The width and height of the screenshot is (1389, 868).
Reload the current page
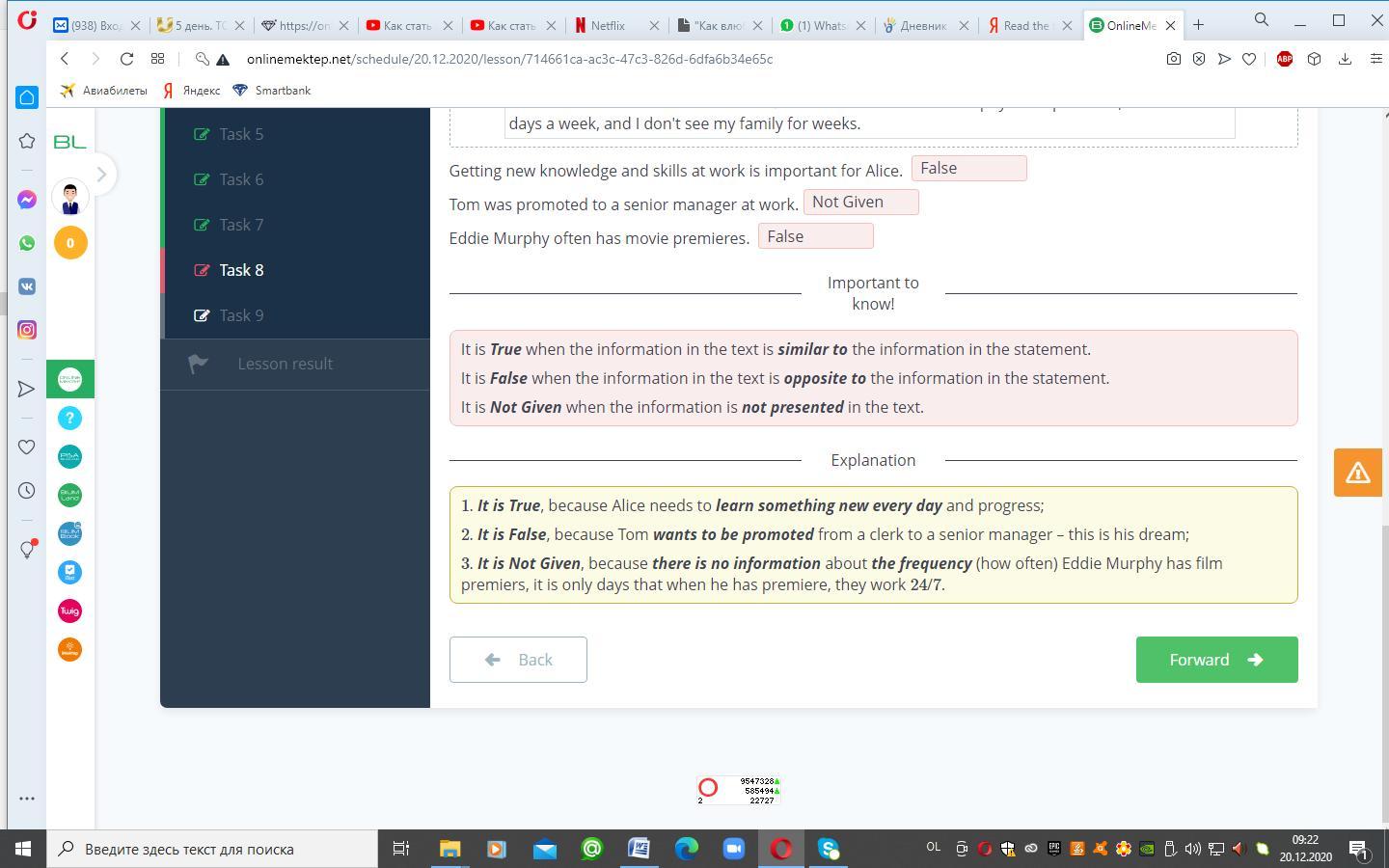[x=126, y=59]
